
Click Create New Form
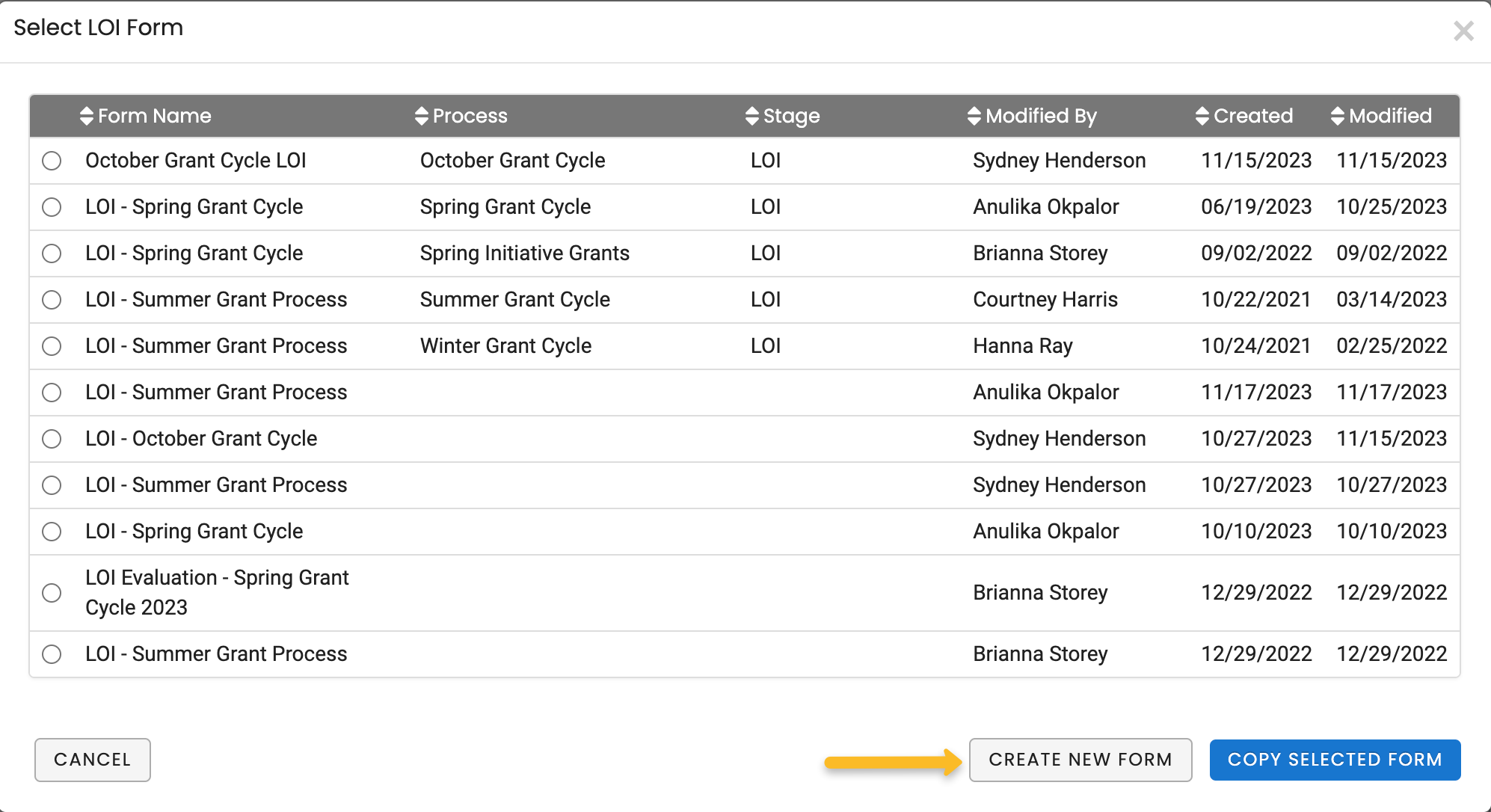(1080, 760)
